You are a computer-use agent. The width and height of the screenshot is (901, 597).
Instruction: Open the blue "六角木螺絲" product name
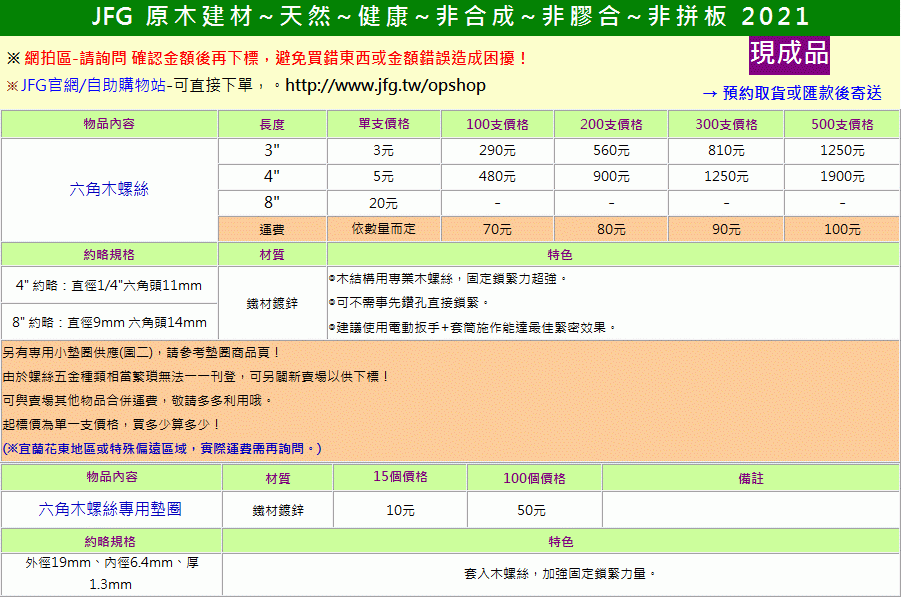[109, 189]
